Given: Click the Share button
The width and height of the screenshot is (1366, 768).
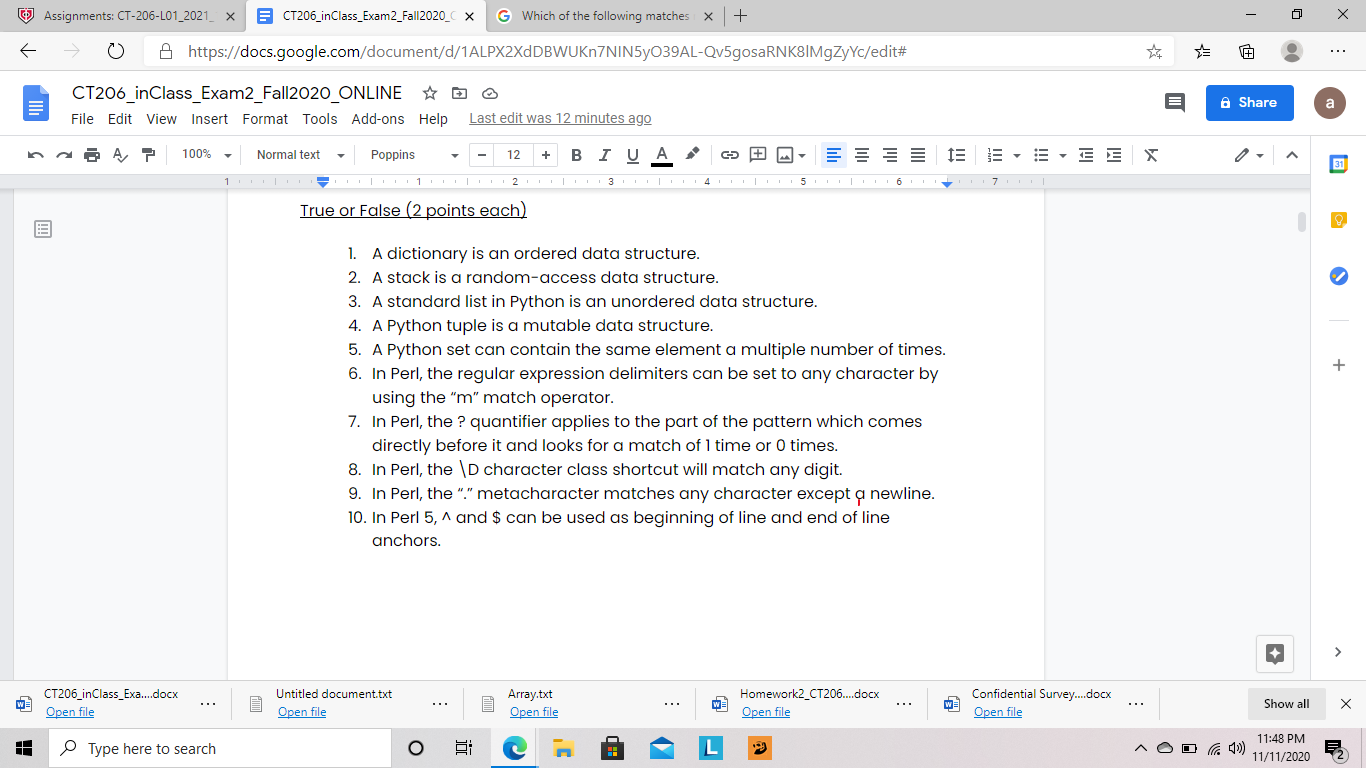Looking at the screenshot, I should 1249,102.
